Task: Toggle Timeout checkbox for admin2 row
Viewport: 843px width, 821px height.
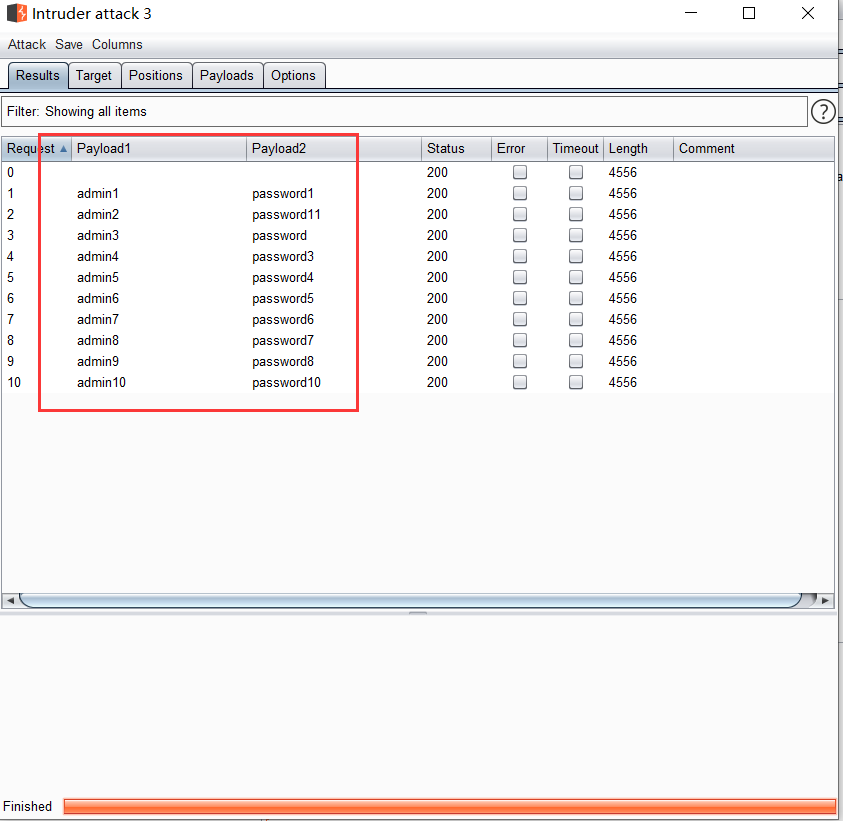Action: pos(576,214)
